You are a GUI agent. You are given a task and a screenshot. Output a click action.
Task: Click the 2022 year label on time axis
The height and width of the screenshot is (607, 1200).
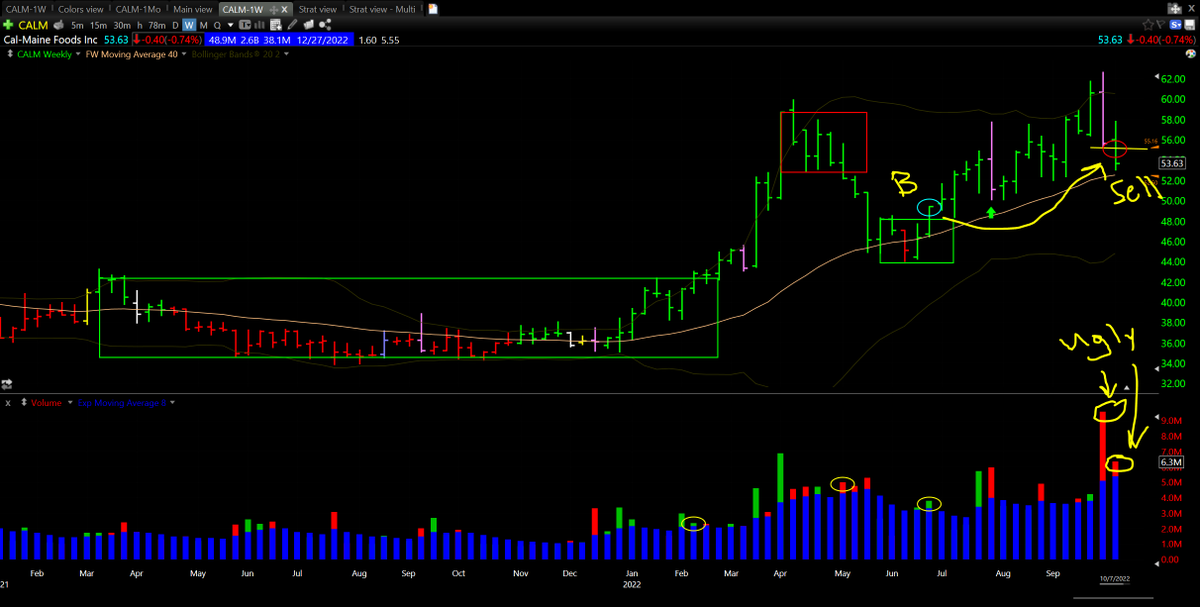632,584
